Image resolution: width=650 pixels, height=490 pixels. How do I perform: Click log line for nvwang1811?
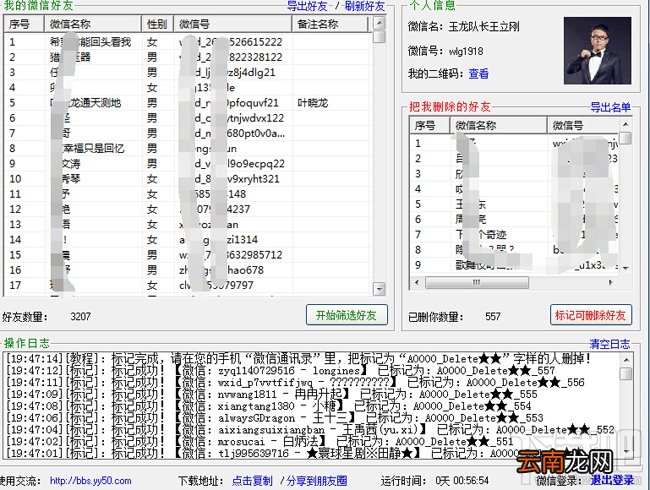tap(272, 394)
